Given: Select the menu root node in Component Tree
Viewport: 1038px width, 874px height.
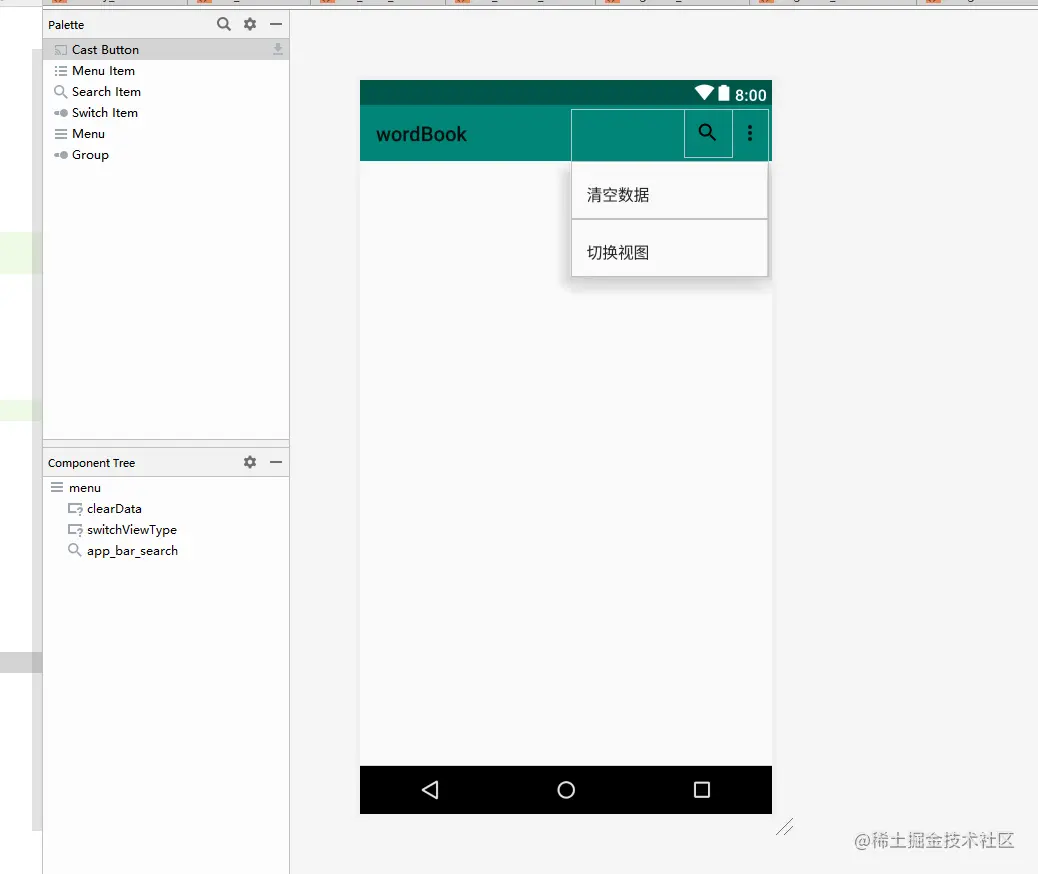Looking at the screenshot, I should 85,487.
